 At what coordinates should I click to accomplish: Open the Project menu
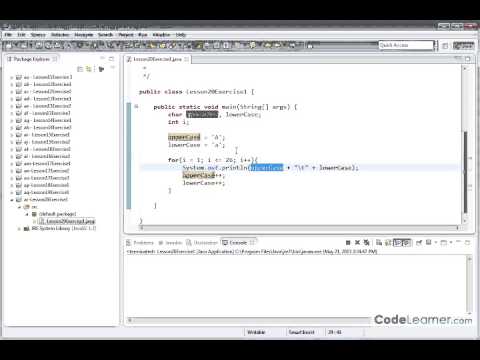(x=126, y=35)
